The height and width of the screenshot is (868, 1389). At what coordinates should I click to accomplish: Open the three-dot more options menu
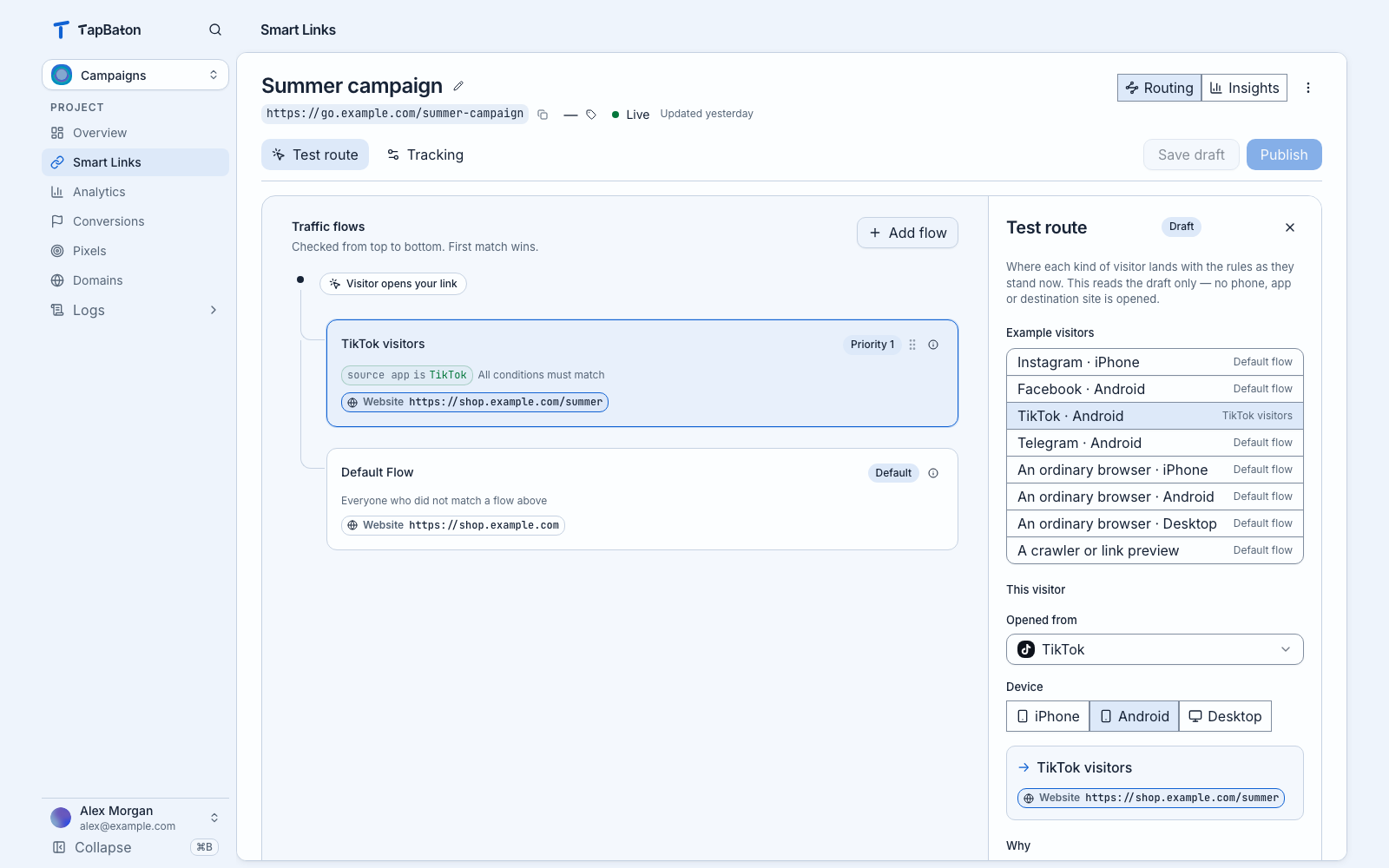tap(1308, 88)
